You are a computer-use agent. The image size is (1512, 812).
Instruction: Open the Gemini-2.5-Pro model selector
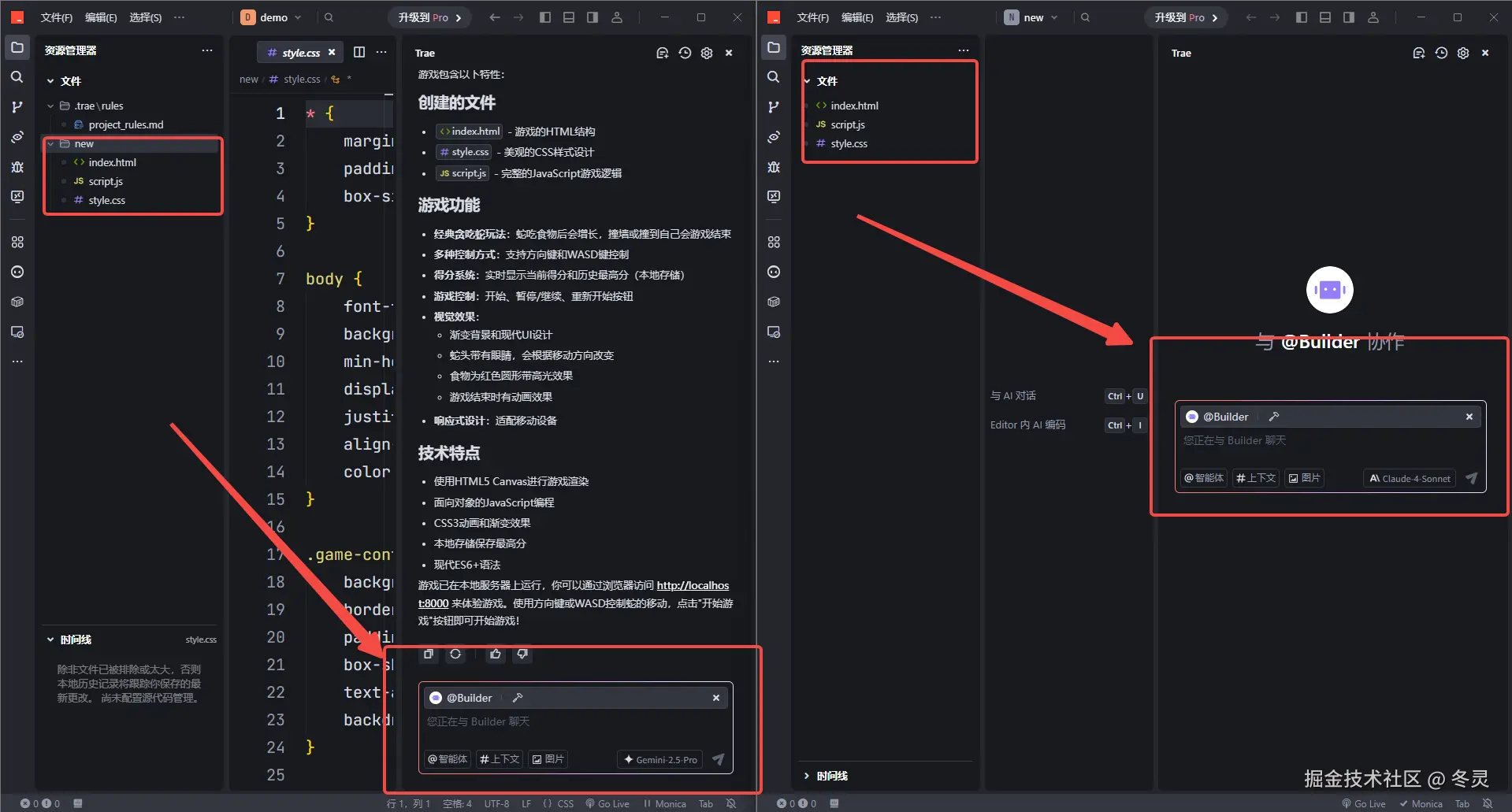click(x=660, y=759)
